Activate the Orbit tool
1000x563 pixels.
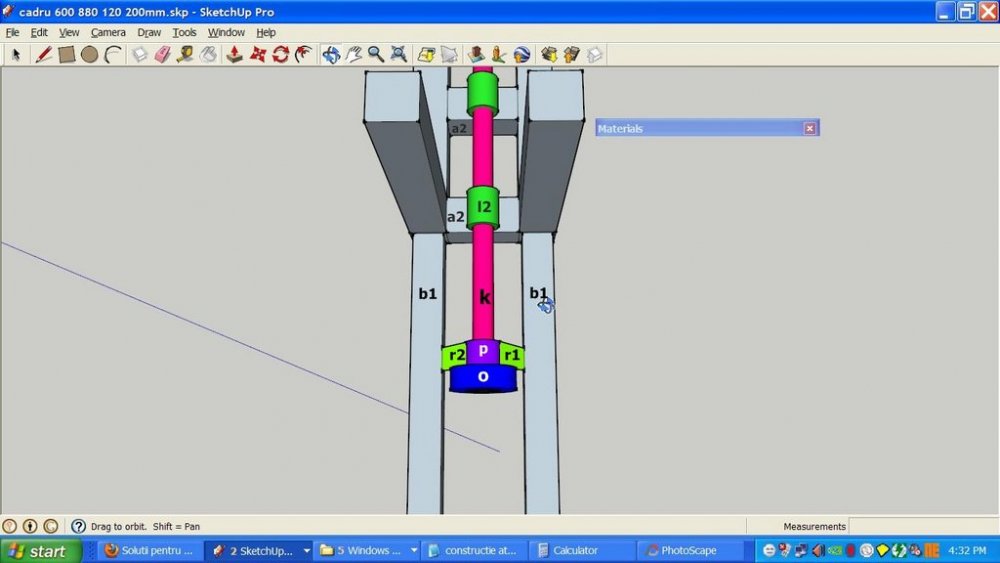click(330, 55)
